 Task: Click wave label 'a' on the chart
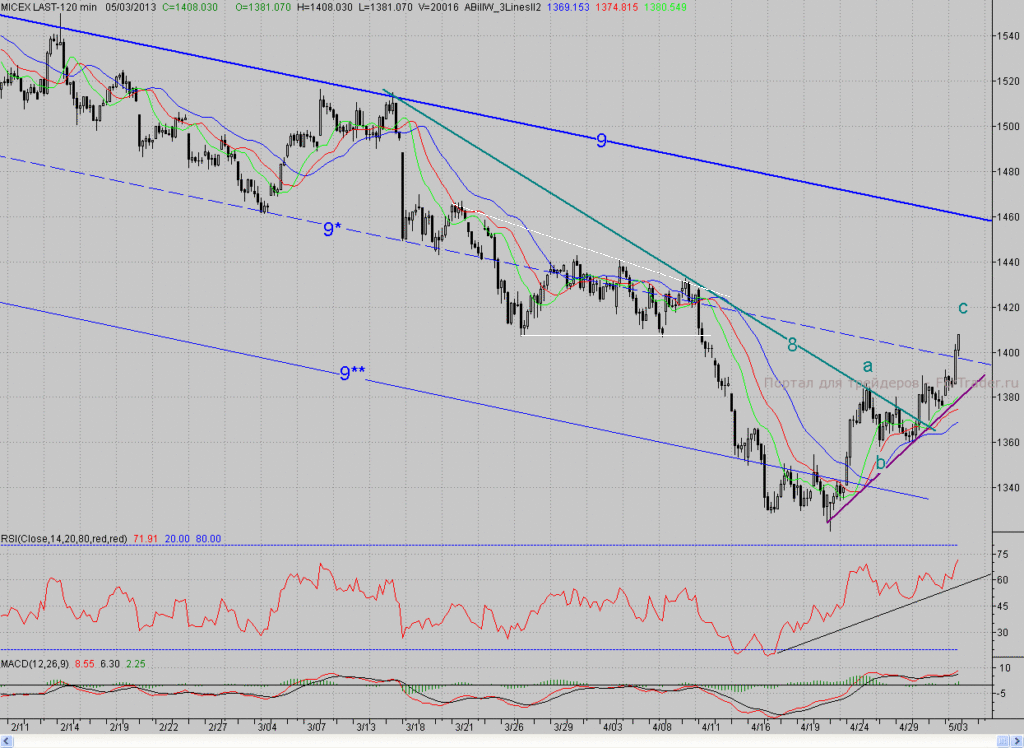pyautogui.click(x=867, y=366)
